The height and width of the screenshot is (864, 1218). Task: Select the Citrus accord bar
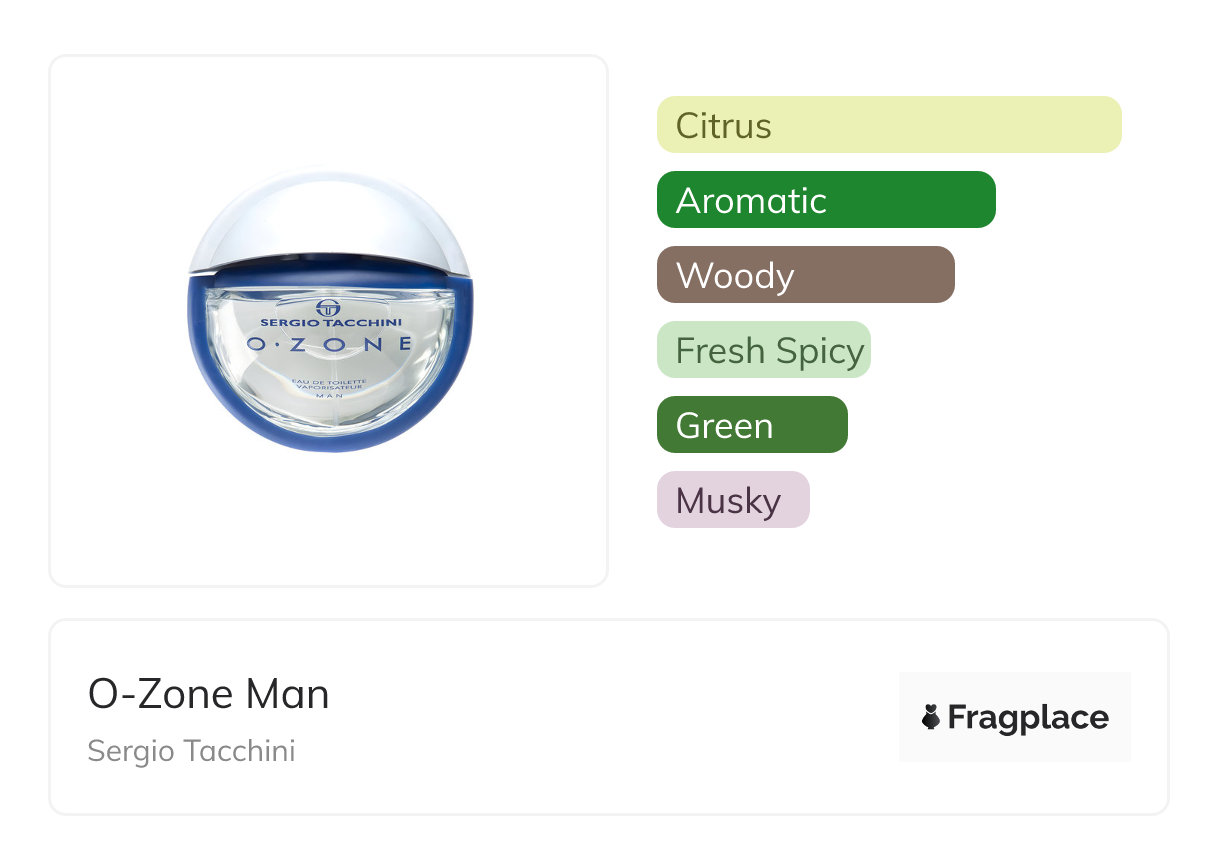point(889,125)
